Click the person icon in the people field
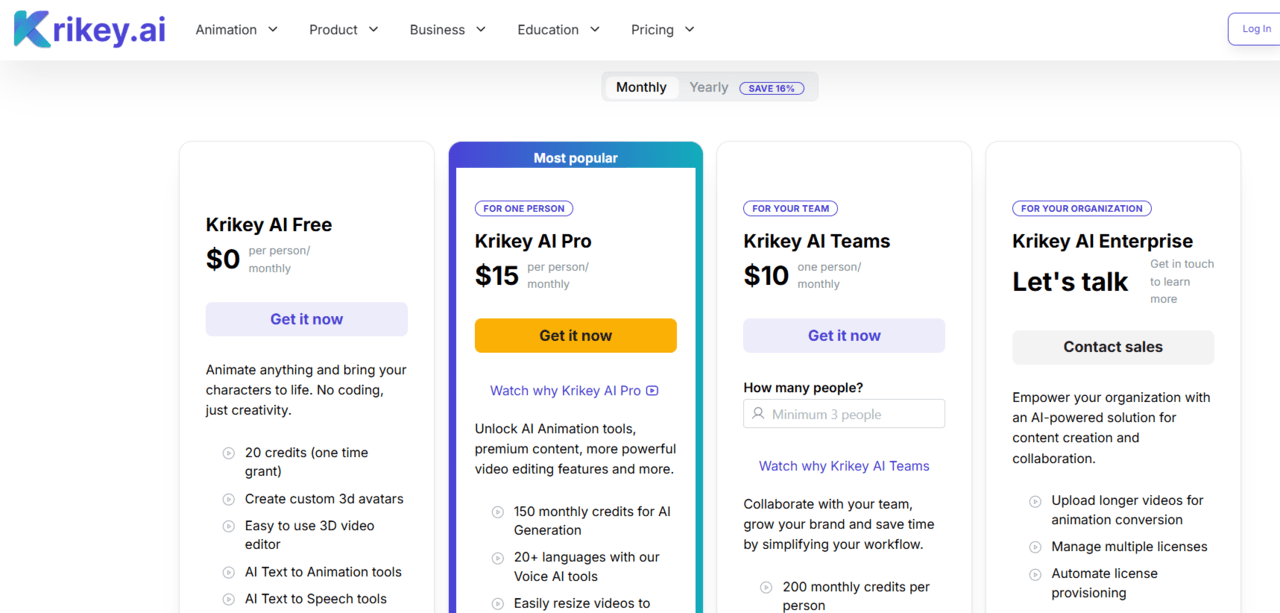This screenshot has width=1280, height=613. pyautogui.click(x=758, y=414)
